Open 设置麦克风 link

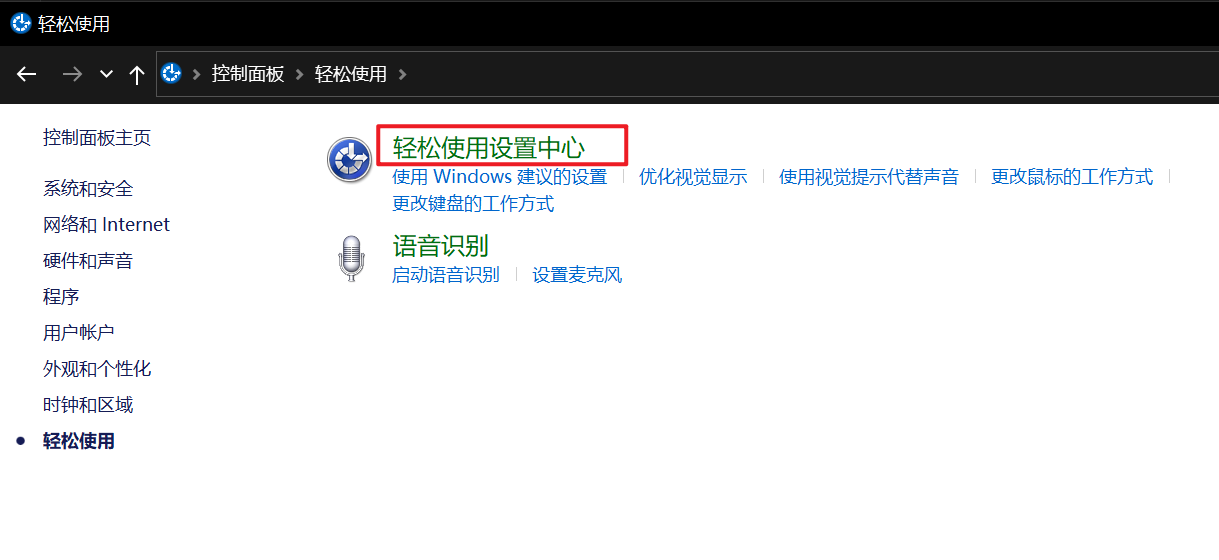[577, 275]
